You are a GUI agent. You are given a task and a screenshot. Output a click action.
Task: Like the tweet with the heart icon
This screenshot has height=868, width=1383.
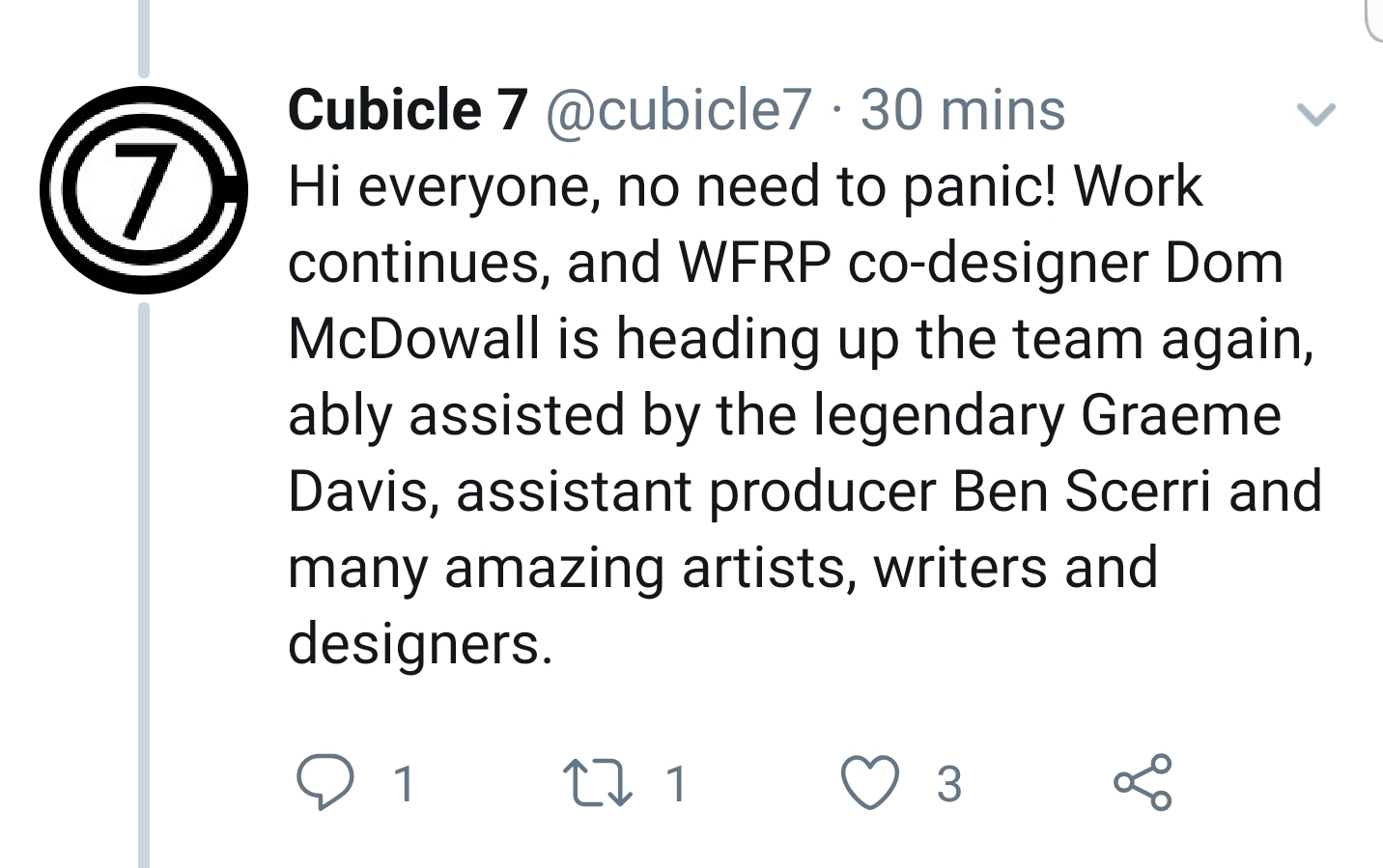point(869,782)
